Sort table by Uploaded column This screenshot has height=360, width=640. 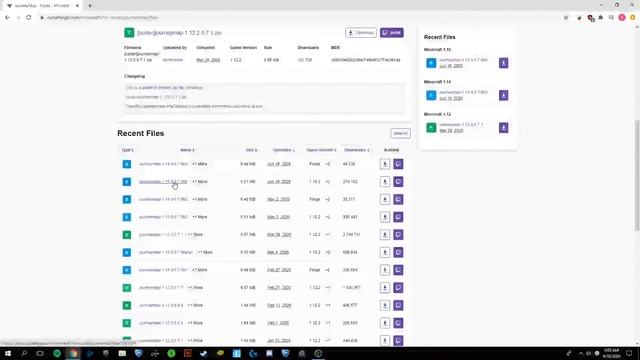[283, 150]
